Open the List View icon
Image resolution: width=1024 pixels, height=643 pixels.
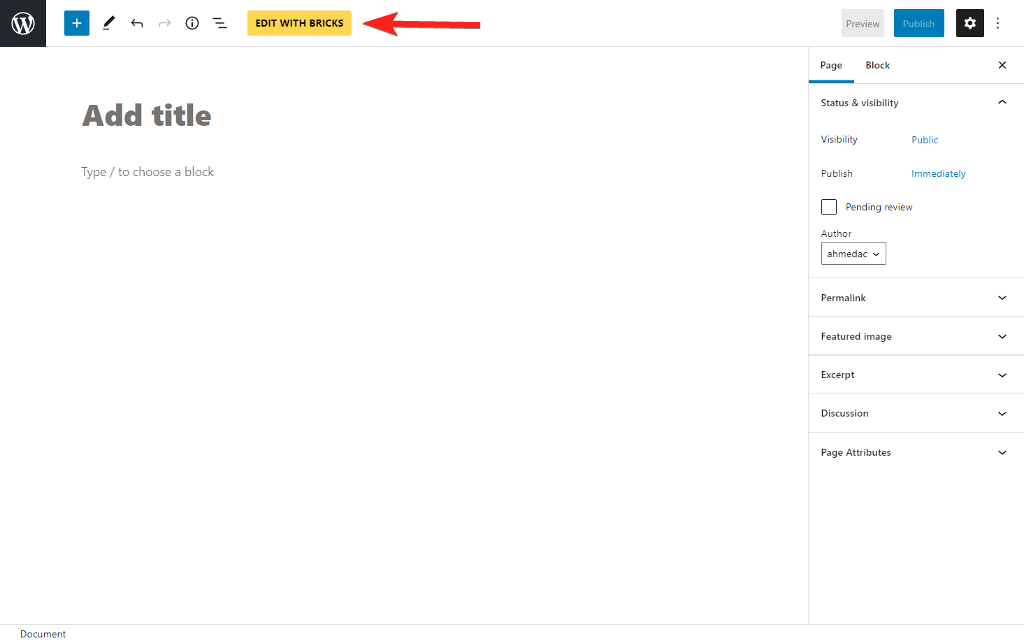220,23
